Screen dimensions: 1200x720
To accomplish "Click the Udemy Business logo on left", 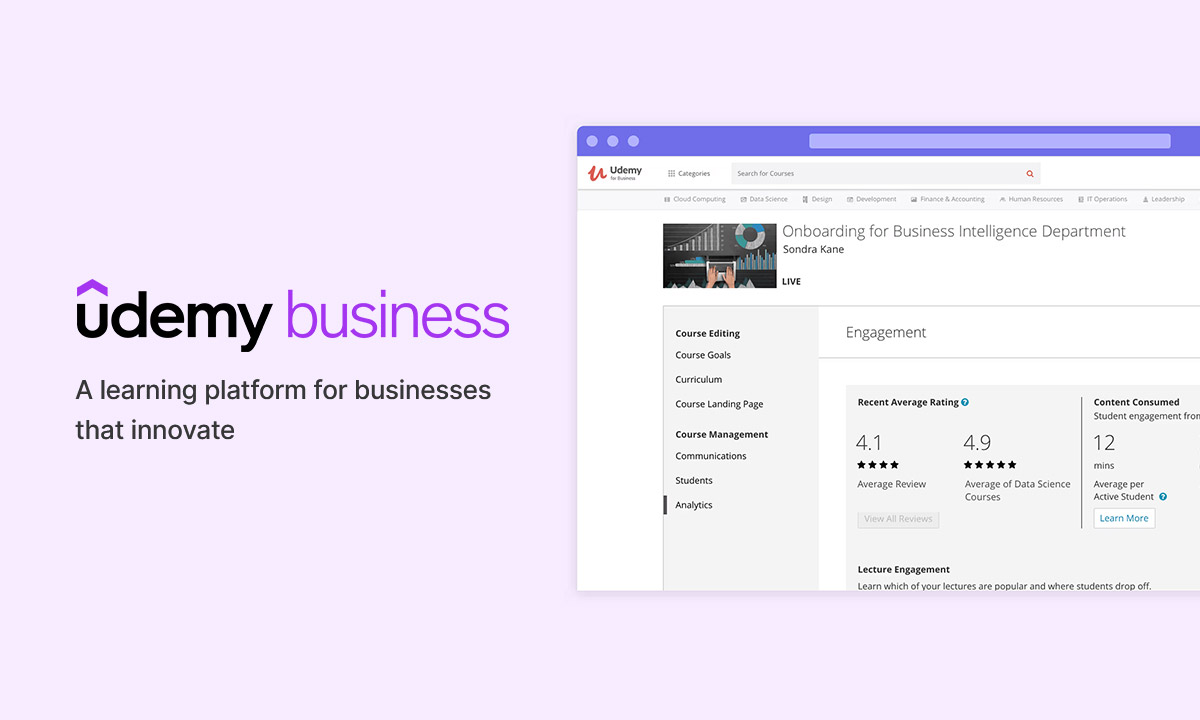I will (x=293, y=315).
